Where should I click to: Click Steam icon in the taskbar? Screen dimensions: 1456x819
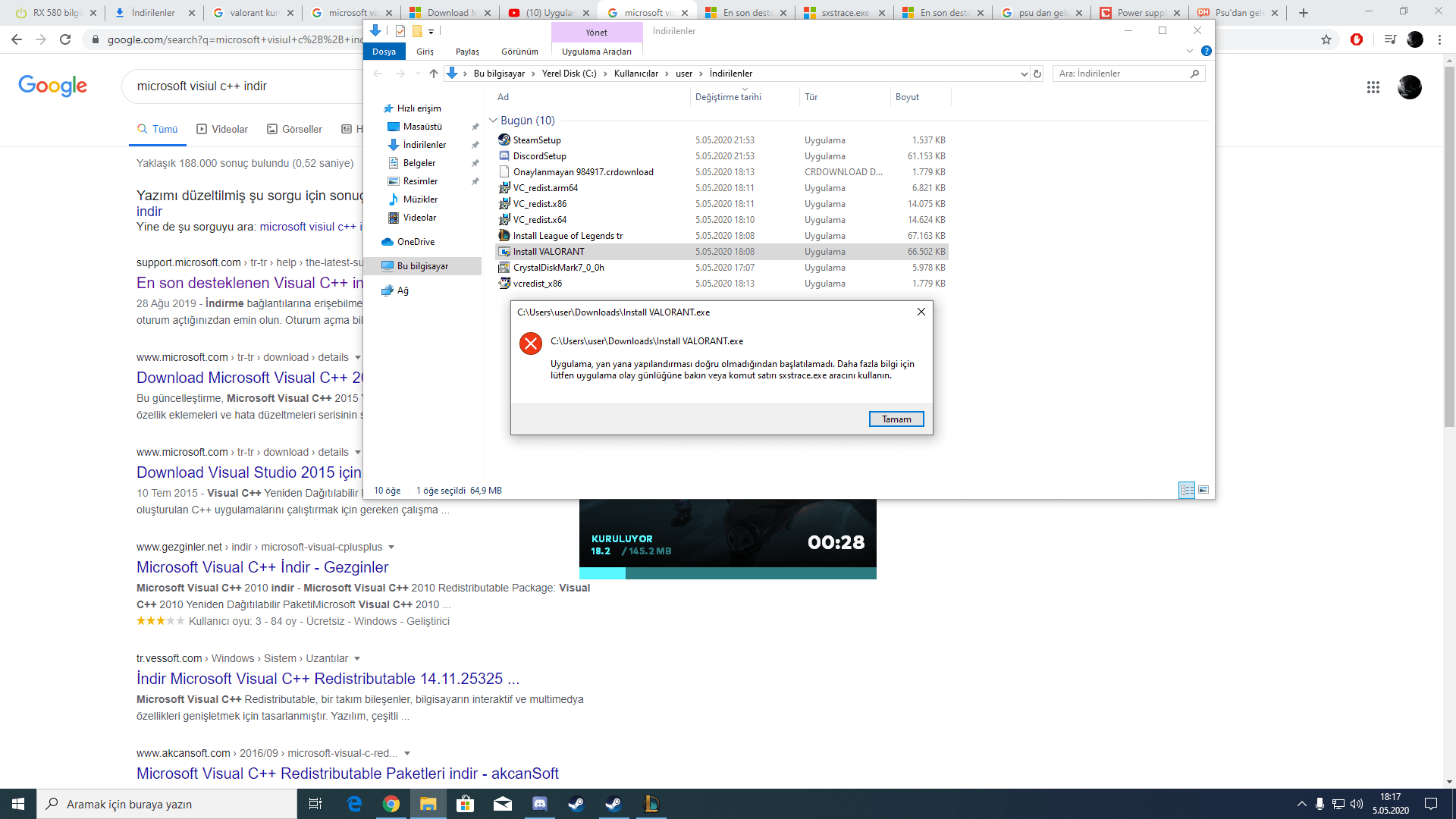click(x=576, y=804)
